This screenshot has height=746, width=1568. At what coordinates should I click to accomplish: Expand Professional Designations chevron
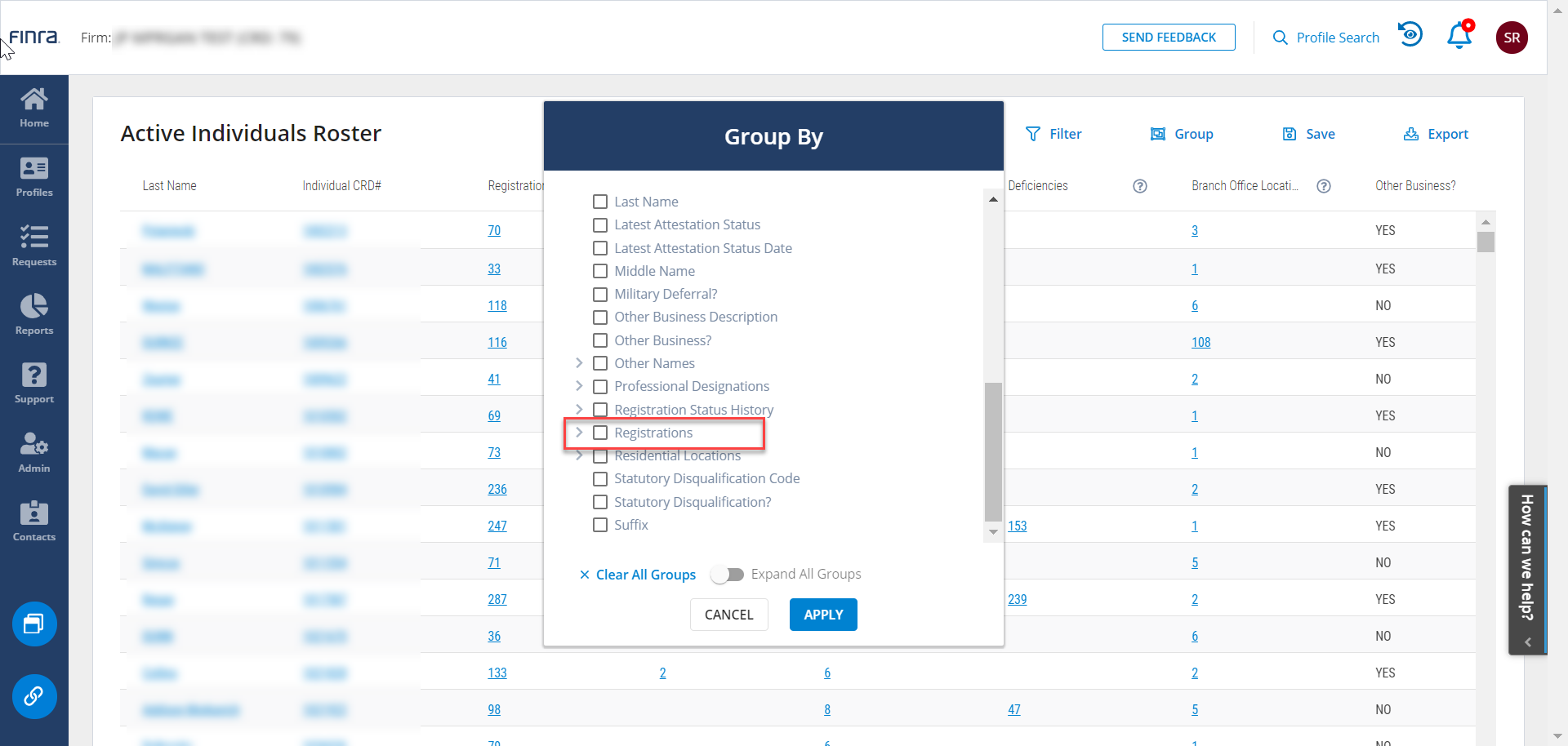point(579,386)
